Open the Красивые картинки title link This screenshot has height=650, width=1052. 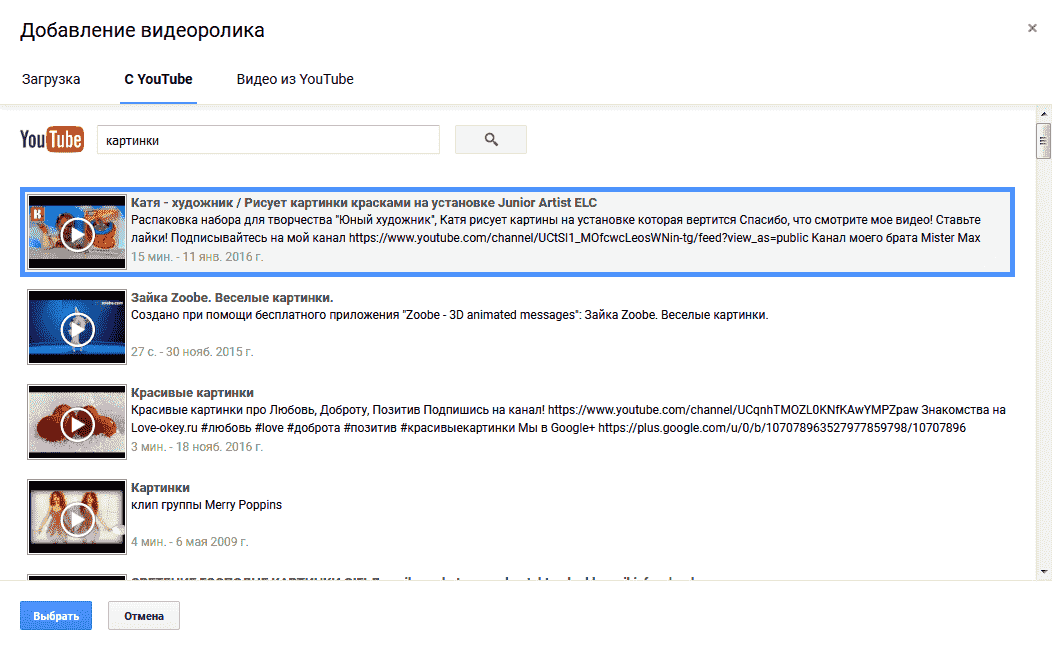[x=192, y=392]
